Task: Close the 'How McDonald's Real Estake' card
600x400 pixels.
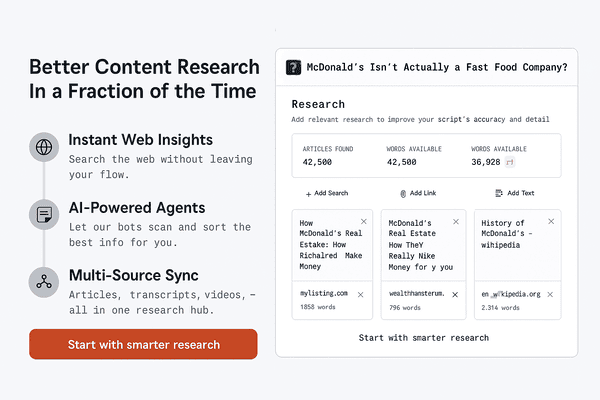Action: (x=363, y=221)
